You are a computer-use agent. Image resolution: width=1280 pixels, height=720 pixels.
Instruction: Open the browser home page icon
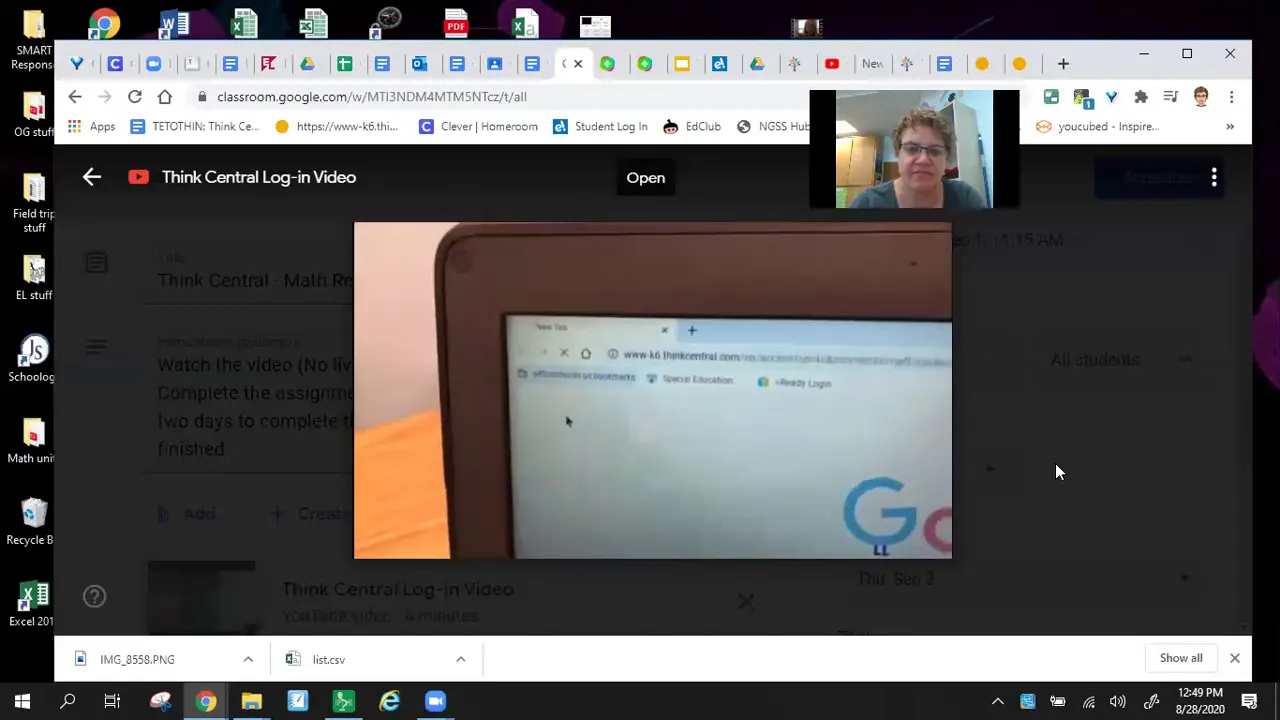coord(165,97)
